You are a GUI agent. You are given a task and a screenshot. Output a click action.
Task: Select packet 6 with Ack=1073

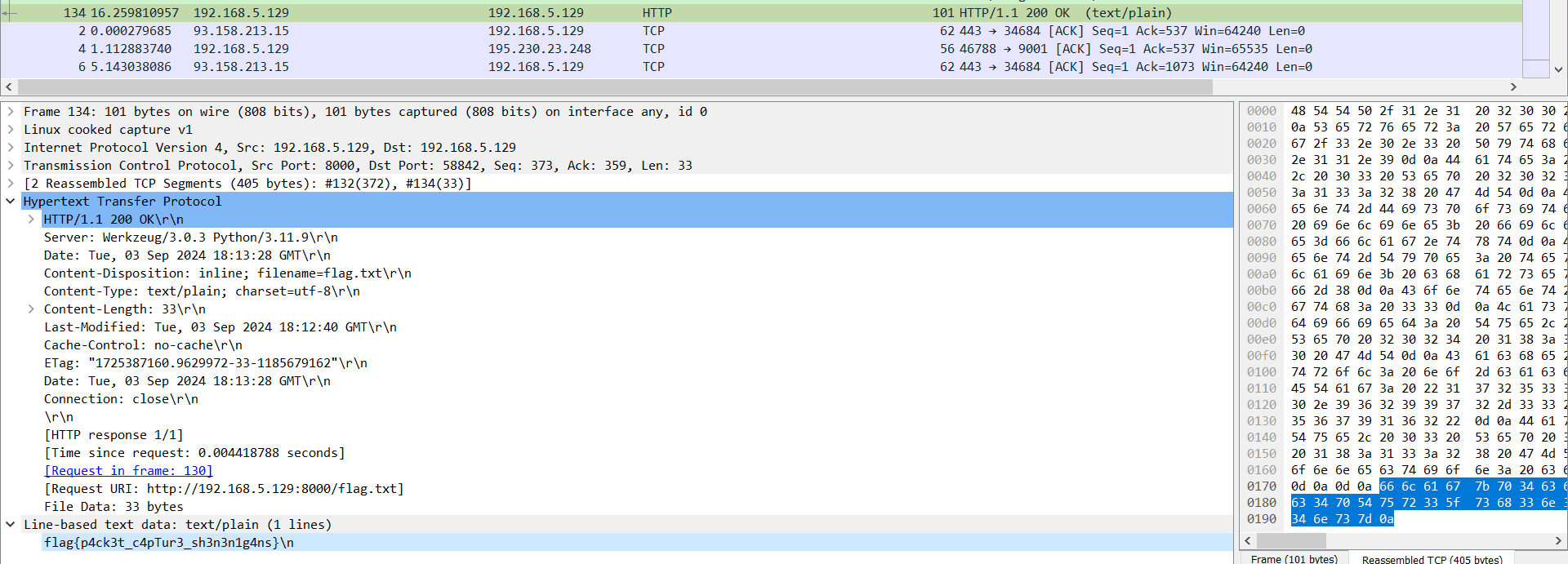tap(759, 67)
